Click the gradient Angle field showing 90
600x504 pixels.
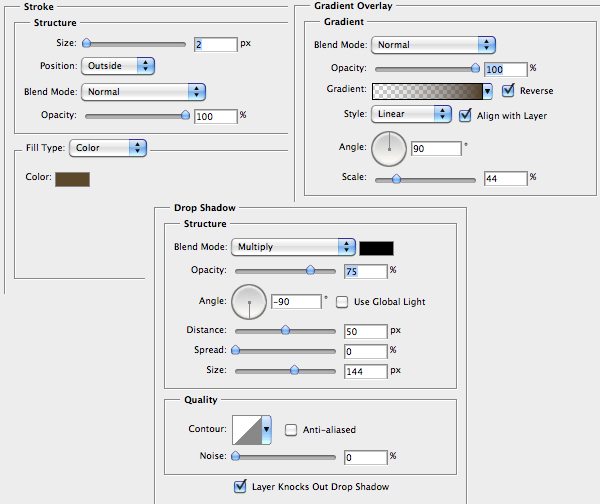(436, 148)
